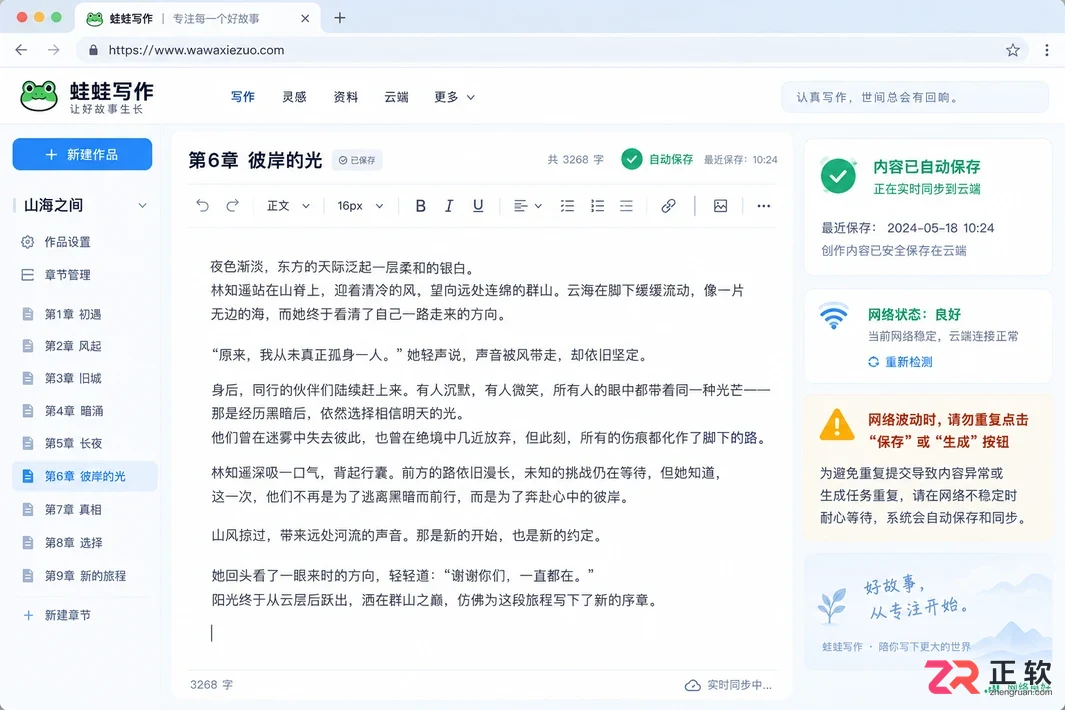Image resolution: width=1065 pixels, height=710 pixels.
Task: Click the icon beside 章节管理
Action: 28,275
